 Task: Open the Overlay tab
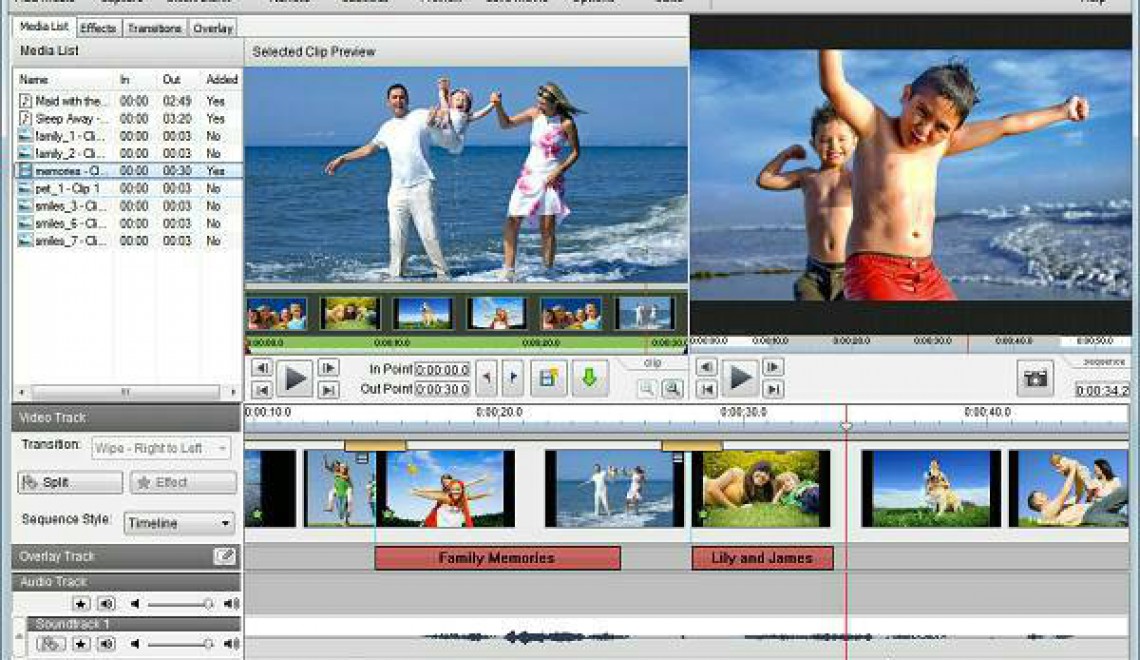[x=213, y=28]
